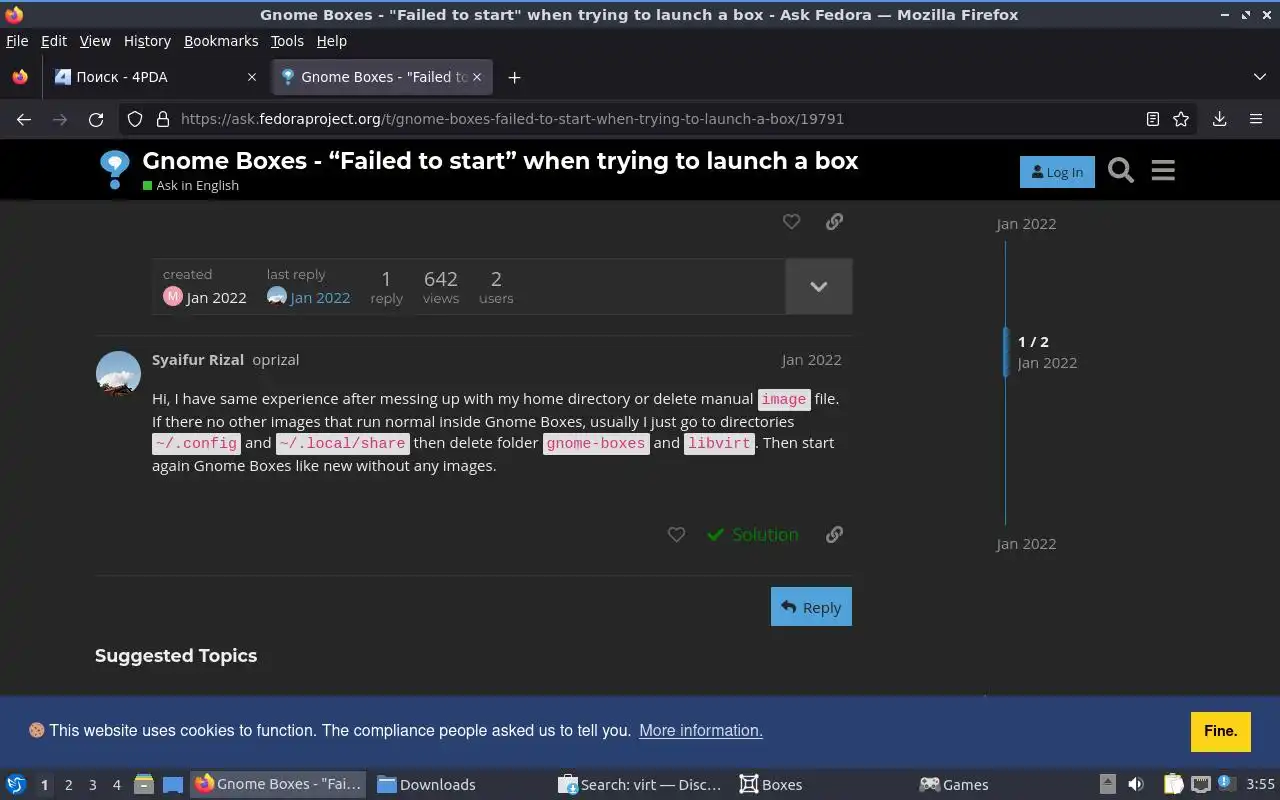
Task: Open Syaifur Rizal's profile avatar
Action: tap(118, 374)
